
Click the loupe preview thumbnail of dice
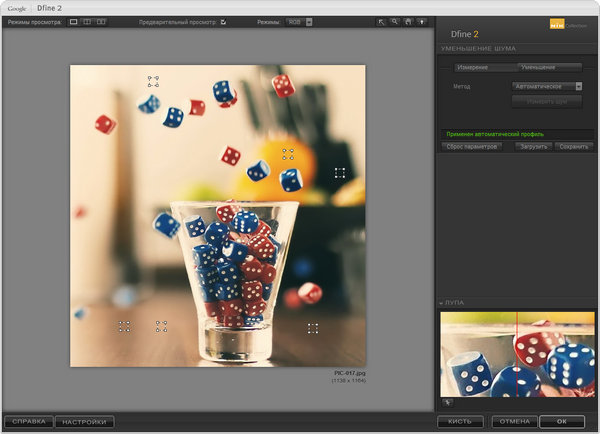(517, 354)
